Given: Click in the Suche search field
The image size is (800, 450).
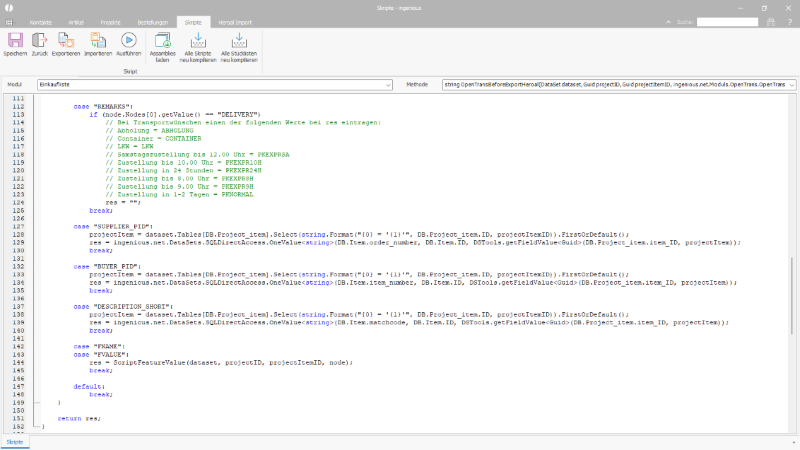Looking at the screenshot, I should point(725,20).
